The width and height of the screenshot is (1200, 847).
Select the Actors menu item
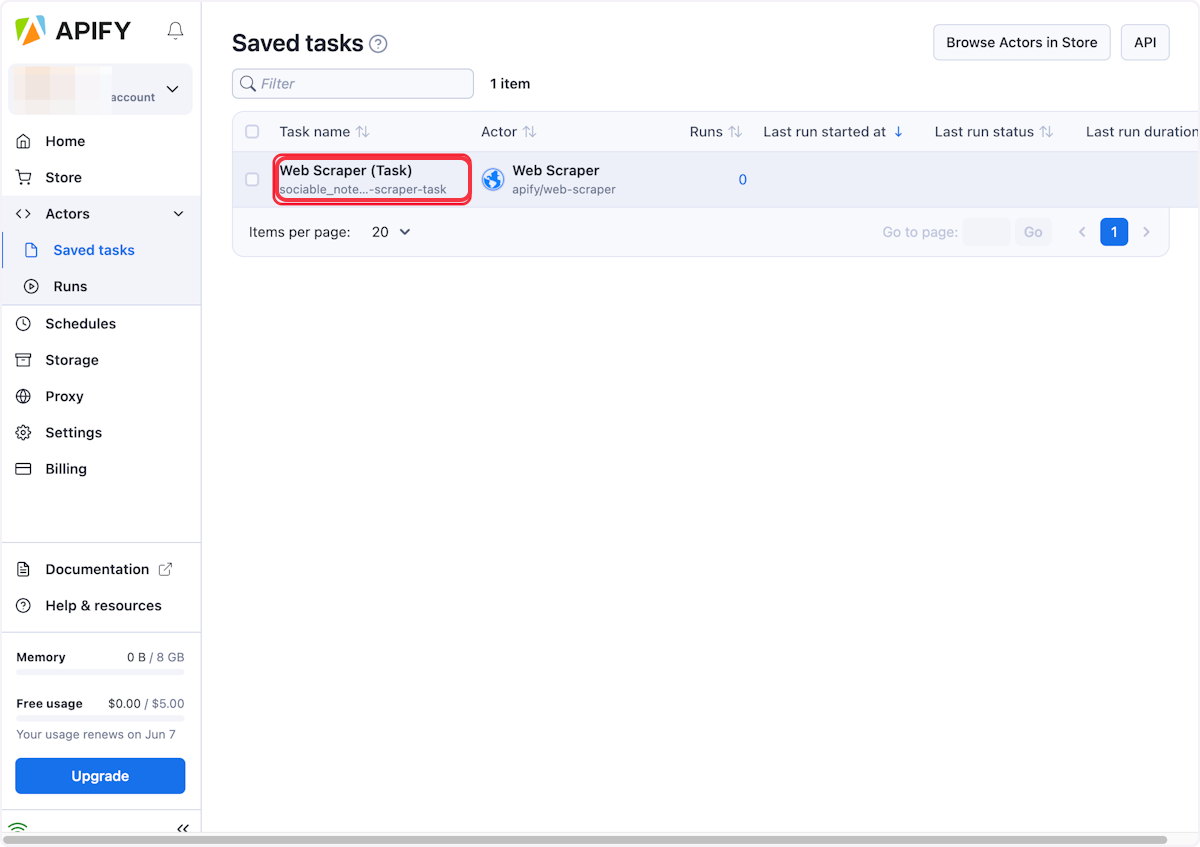click(x=67, y=214)
